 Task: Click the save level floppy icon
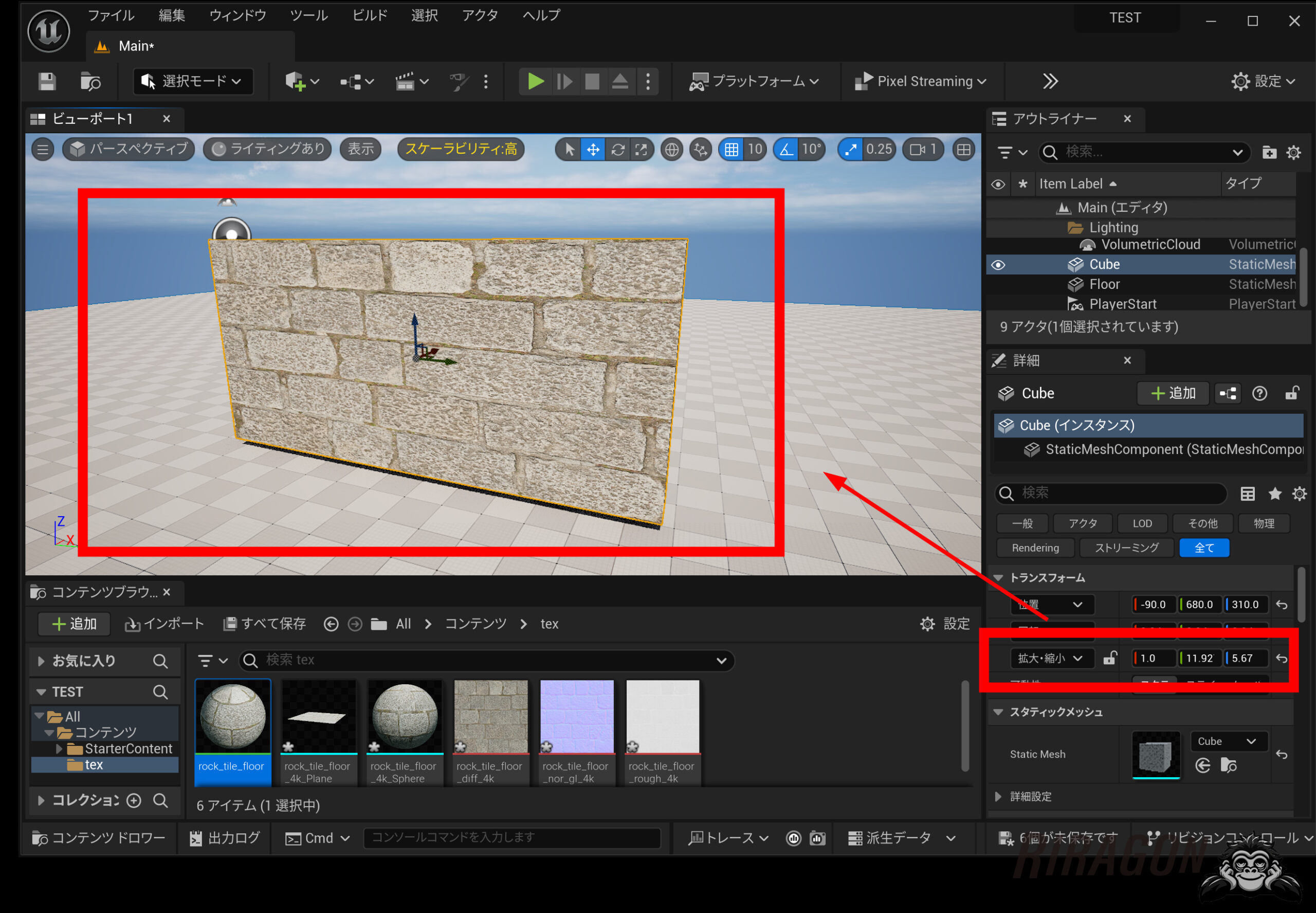coord(47,81)
